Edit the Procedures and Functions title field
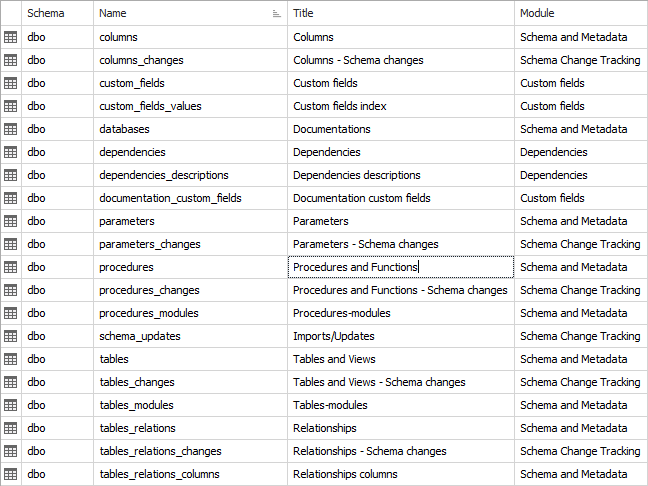 click(x=400, y=267)
